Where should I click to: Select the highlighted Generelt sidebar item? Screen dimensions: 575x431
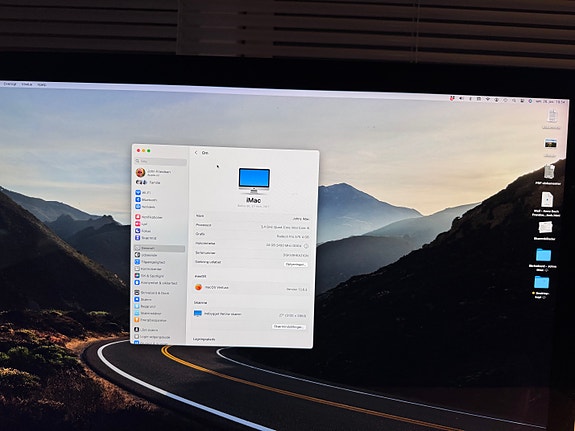(160, 248)
